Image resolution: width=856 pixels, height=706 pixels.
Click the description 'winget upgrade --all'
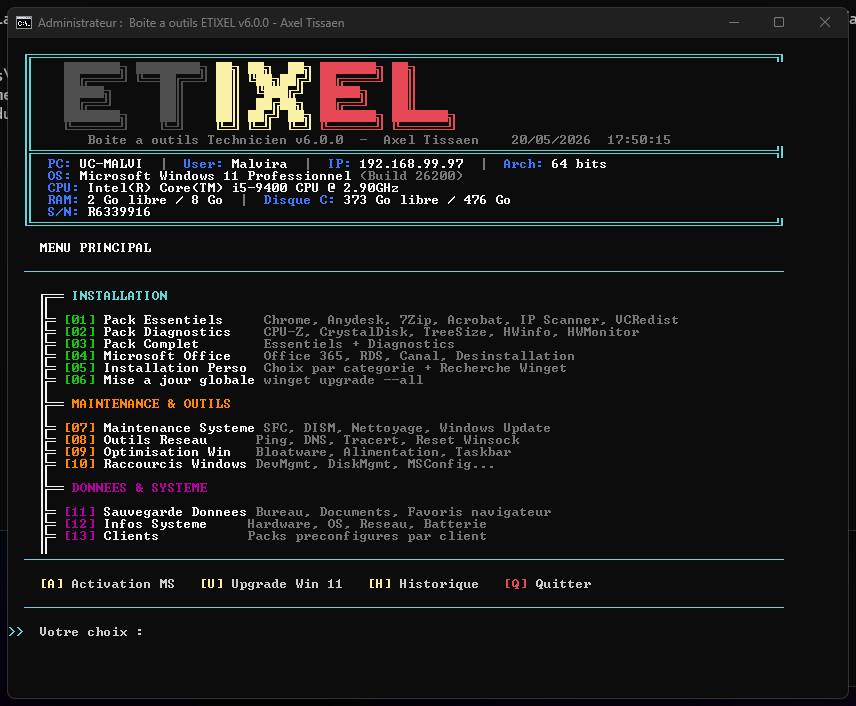click(343, 380)
